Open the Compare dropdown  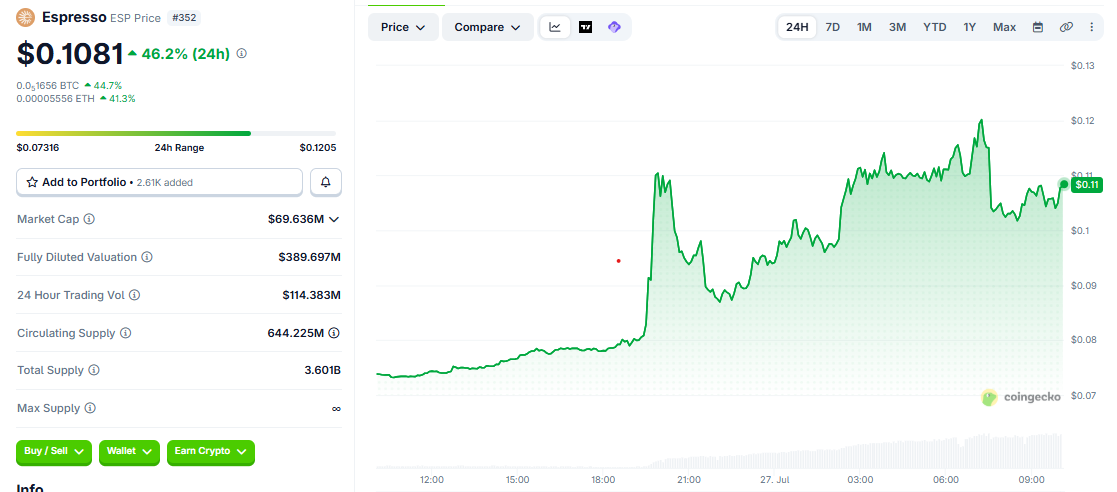click(488, 27)
